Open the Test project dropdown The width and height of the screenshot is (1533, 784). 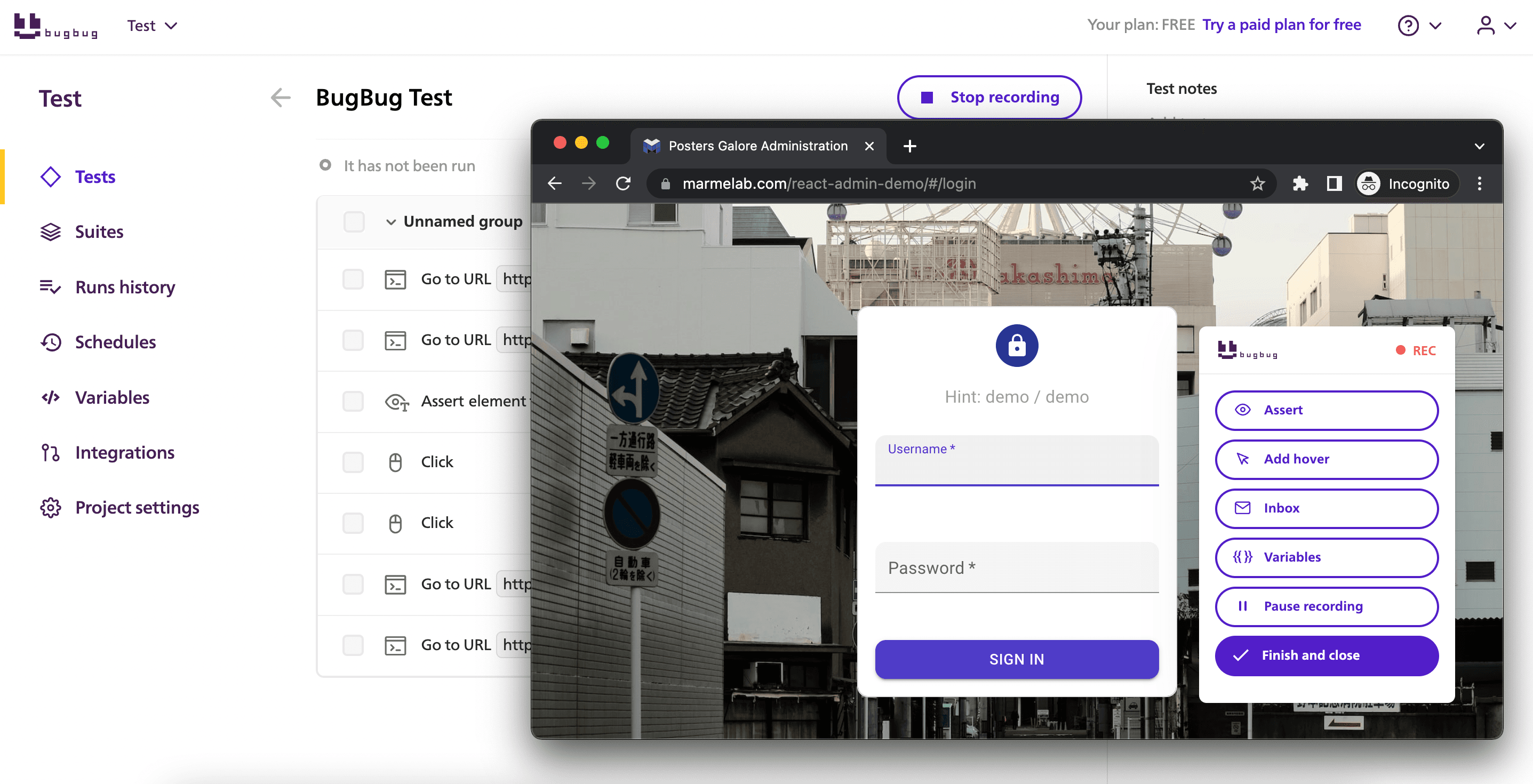pos(153,26)
